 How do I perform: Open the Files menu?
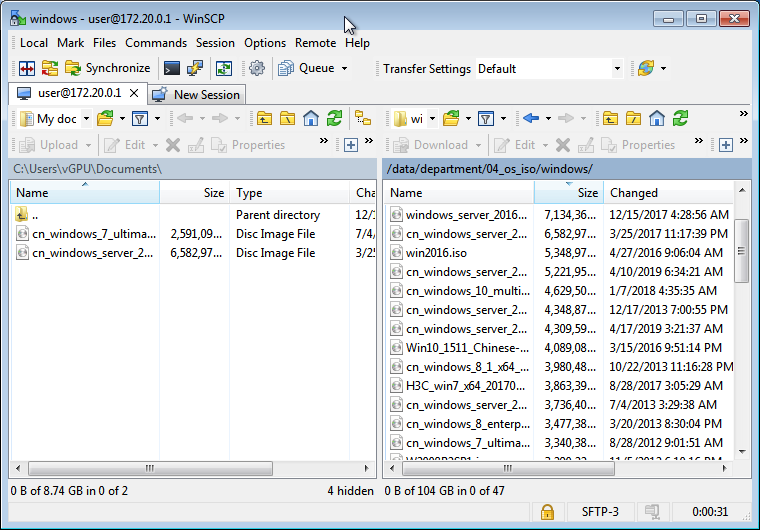pos(104,43)
